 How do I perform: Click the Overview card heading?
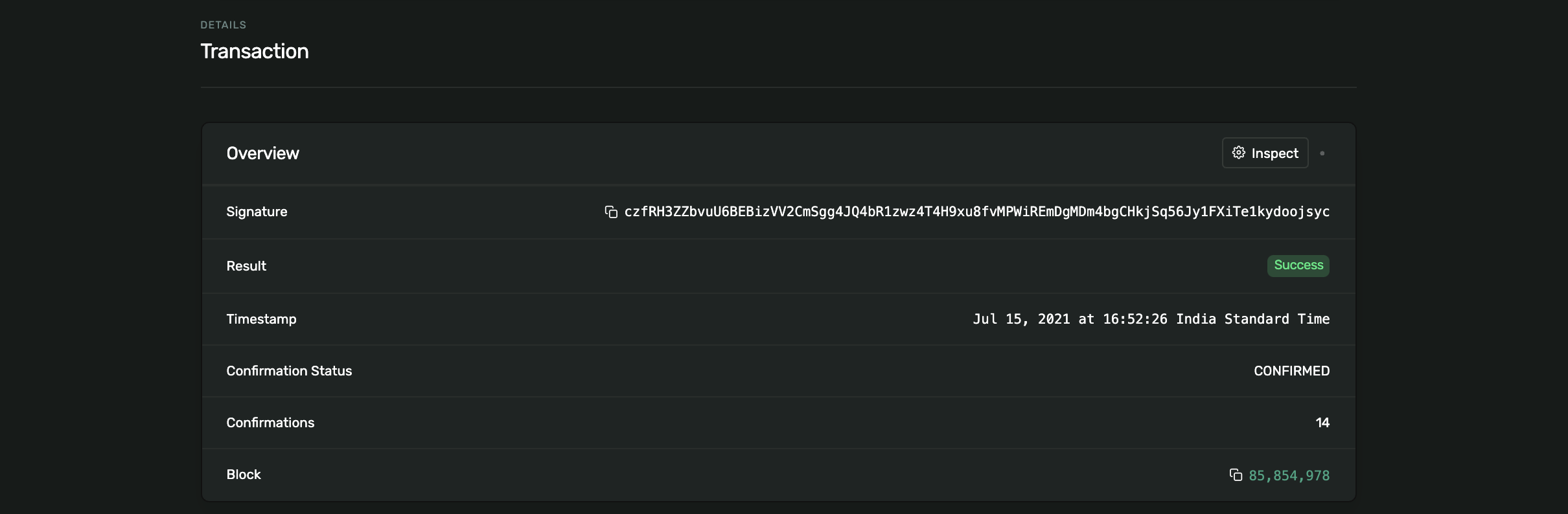(x=262, y=153)
